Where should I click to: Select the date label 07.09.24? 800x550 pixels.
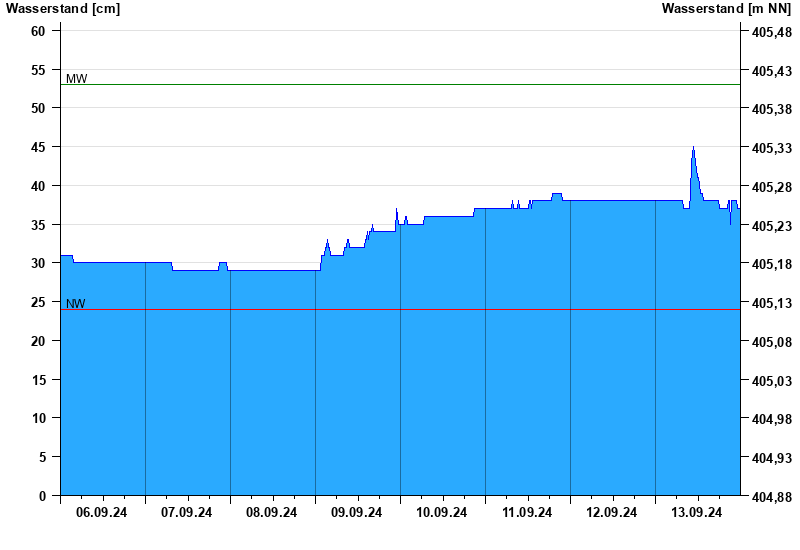click(x=186, y=512)
